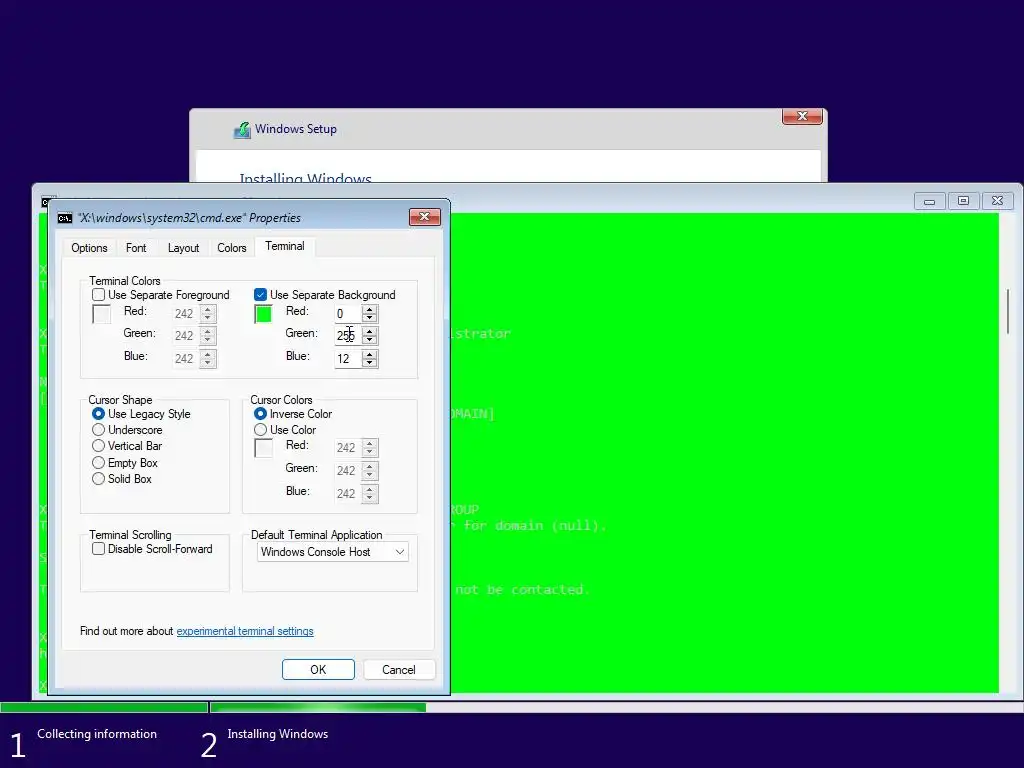
Task: Maximize the command prompt window
Action: pyautogui.click(x=963, y=201)
